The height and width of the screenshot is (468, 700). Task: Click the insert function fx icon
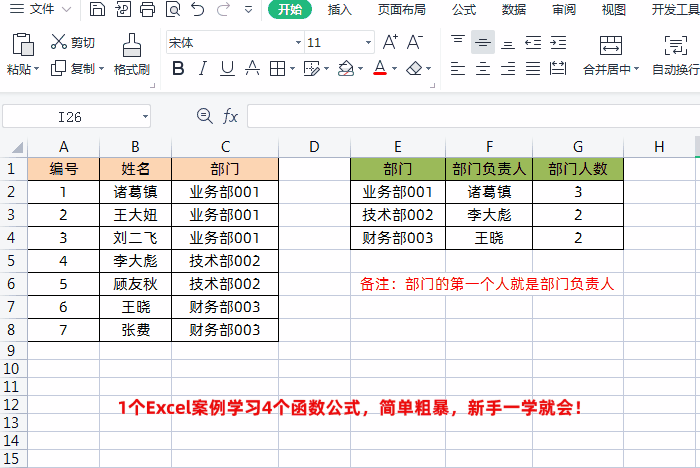point(230,117)
